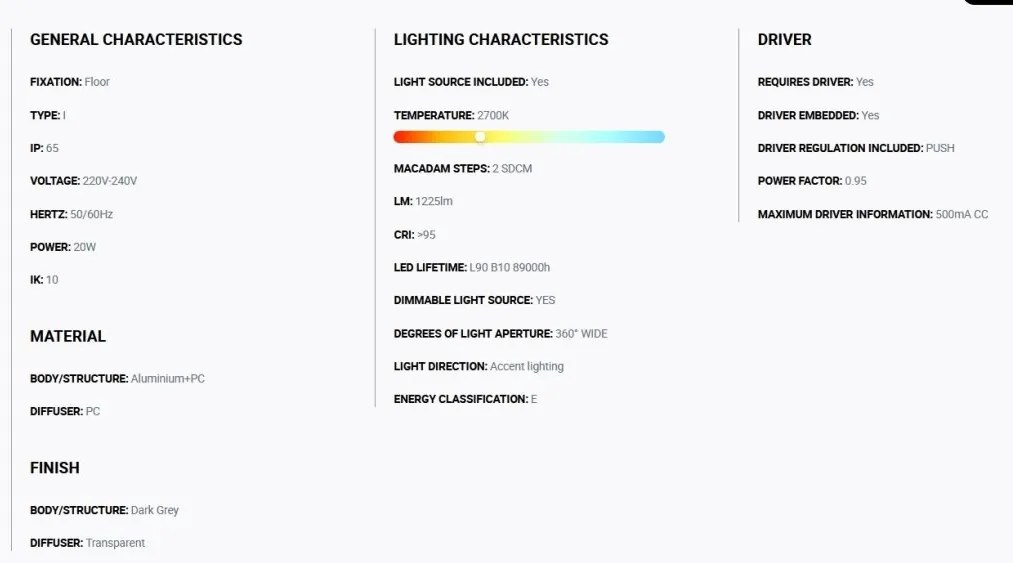
Task: Click the Finish section heading
Action: point(55,468)
